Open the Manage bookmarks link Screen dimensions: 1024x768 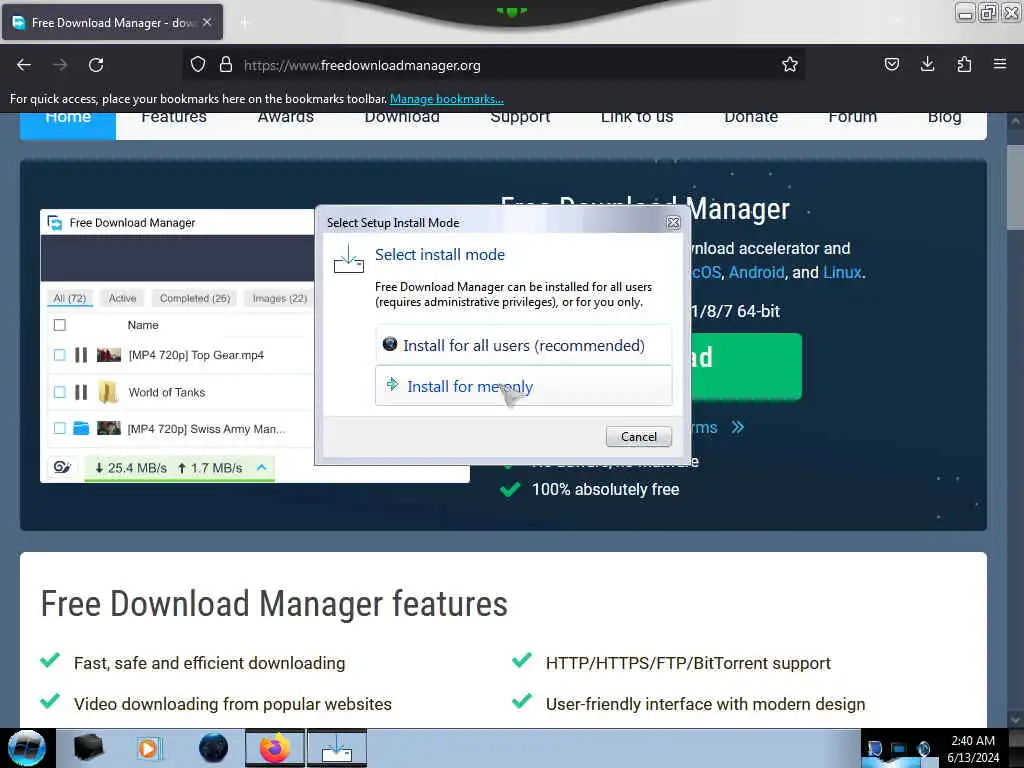(x=447, y=99)
